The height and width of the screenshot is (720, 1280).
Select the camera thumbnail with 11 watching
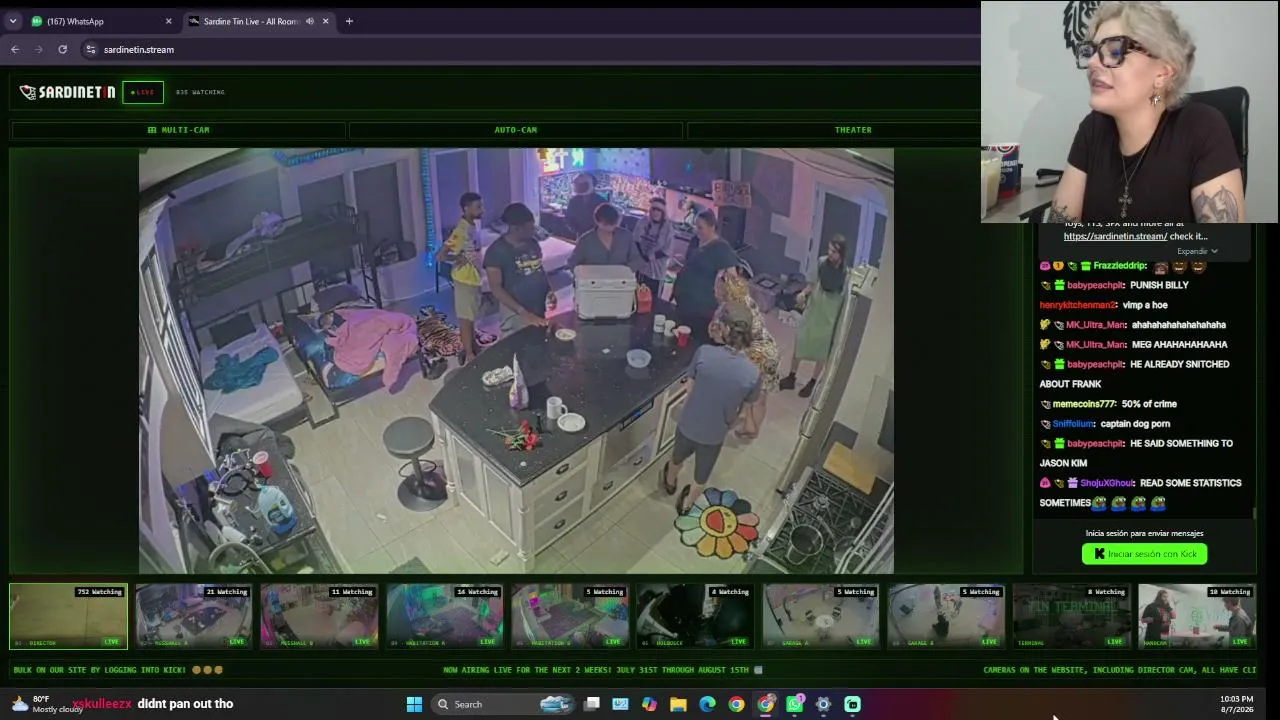click(x=320, y=616)
